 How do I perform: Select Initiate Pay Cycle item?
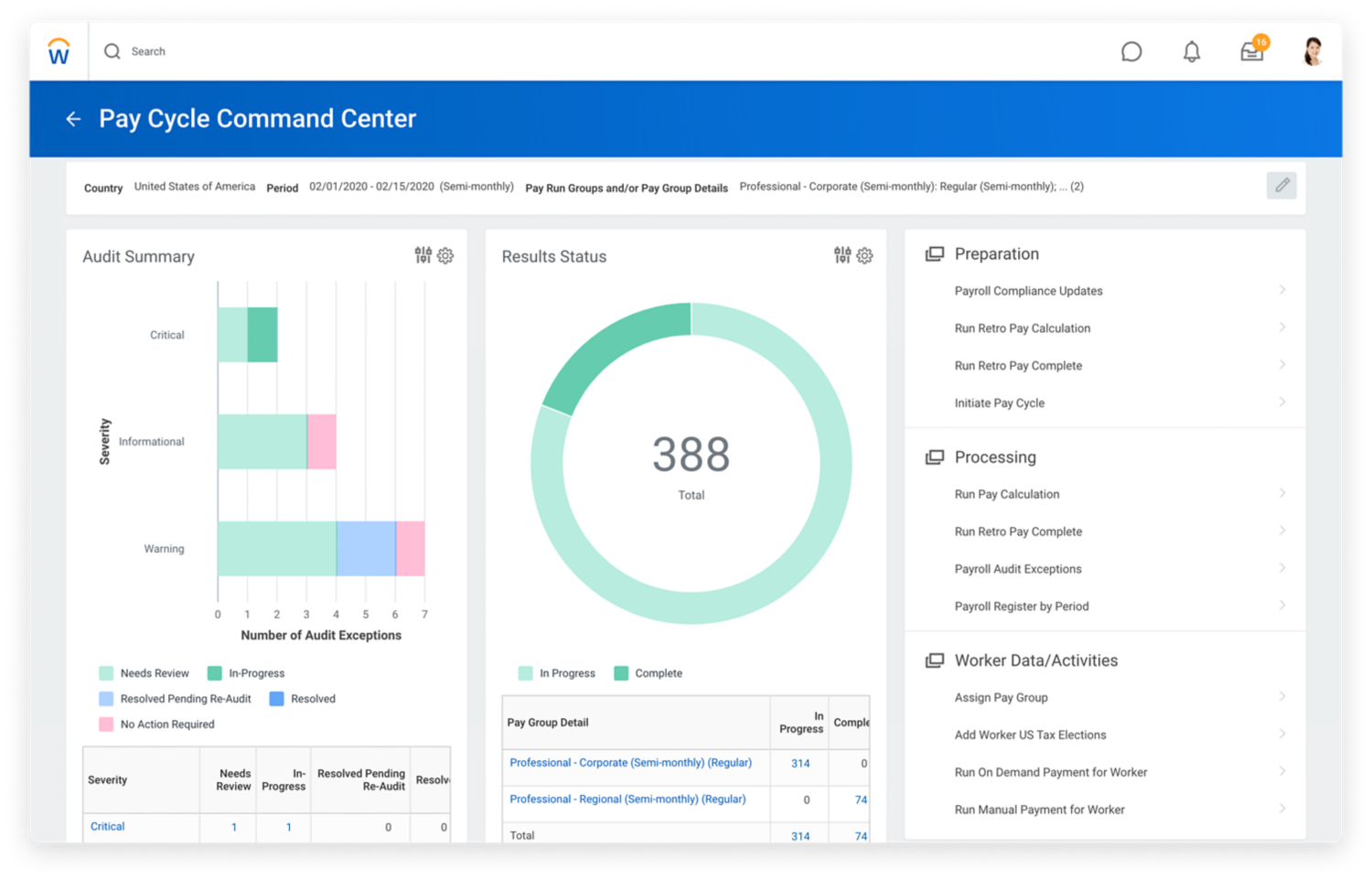pos(999,403)
